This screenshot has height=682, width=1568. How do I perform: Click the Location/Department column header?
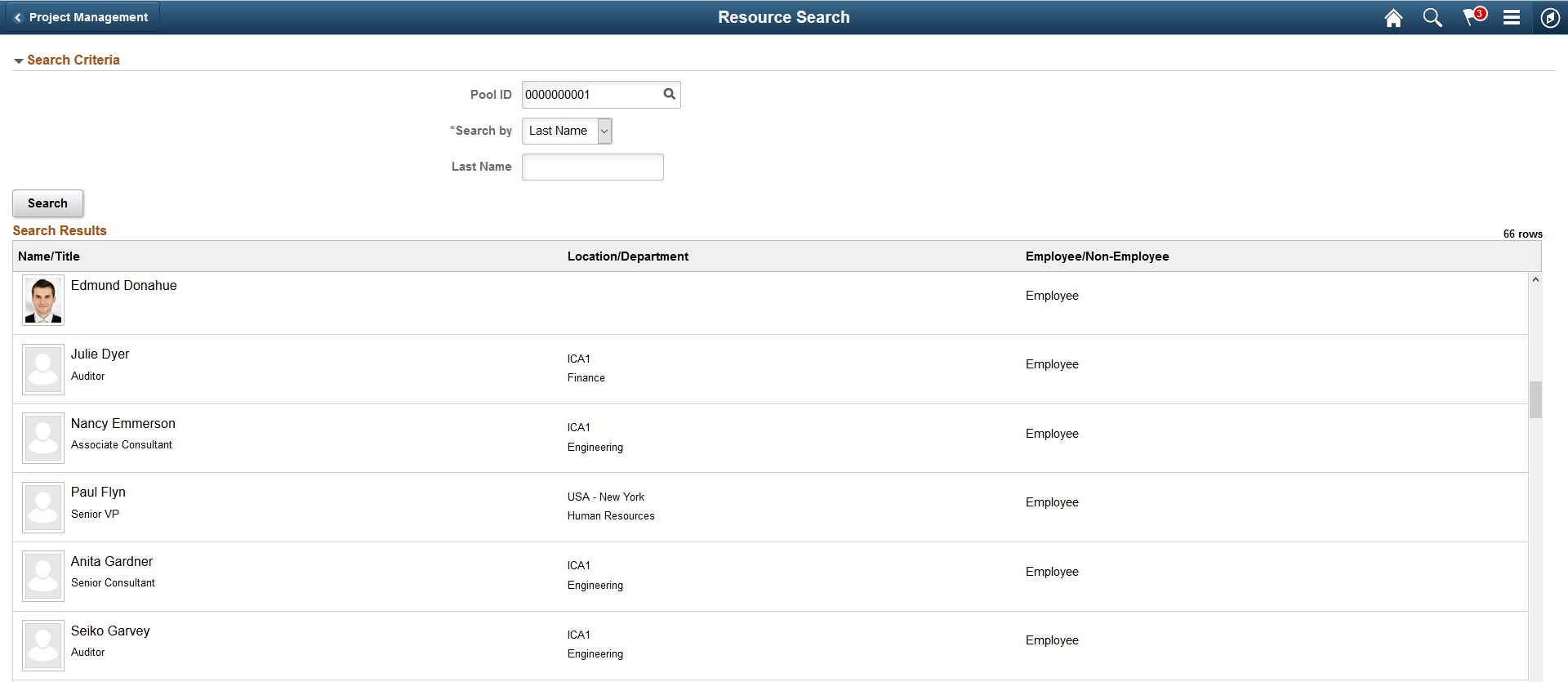point(628,256)
